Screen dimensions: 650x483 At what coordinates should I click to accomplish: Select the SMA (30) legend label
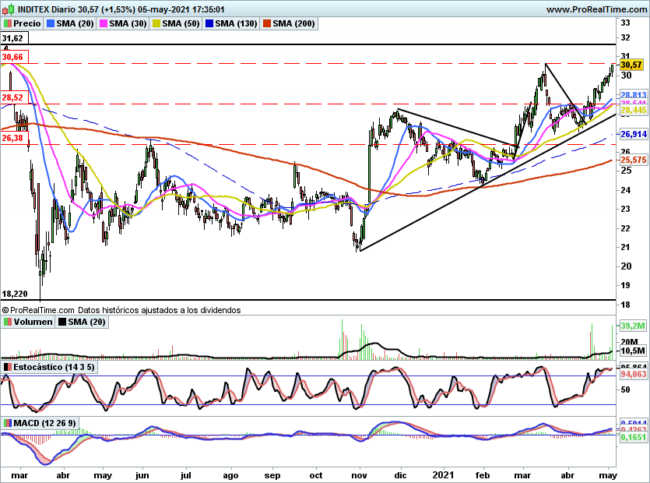(x=128, y=24)
